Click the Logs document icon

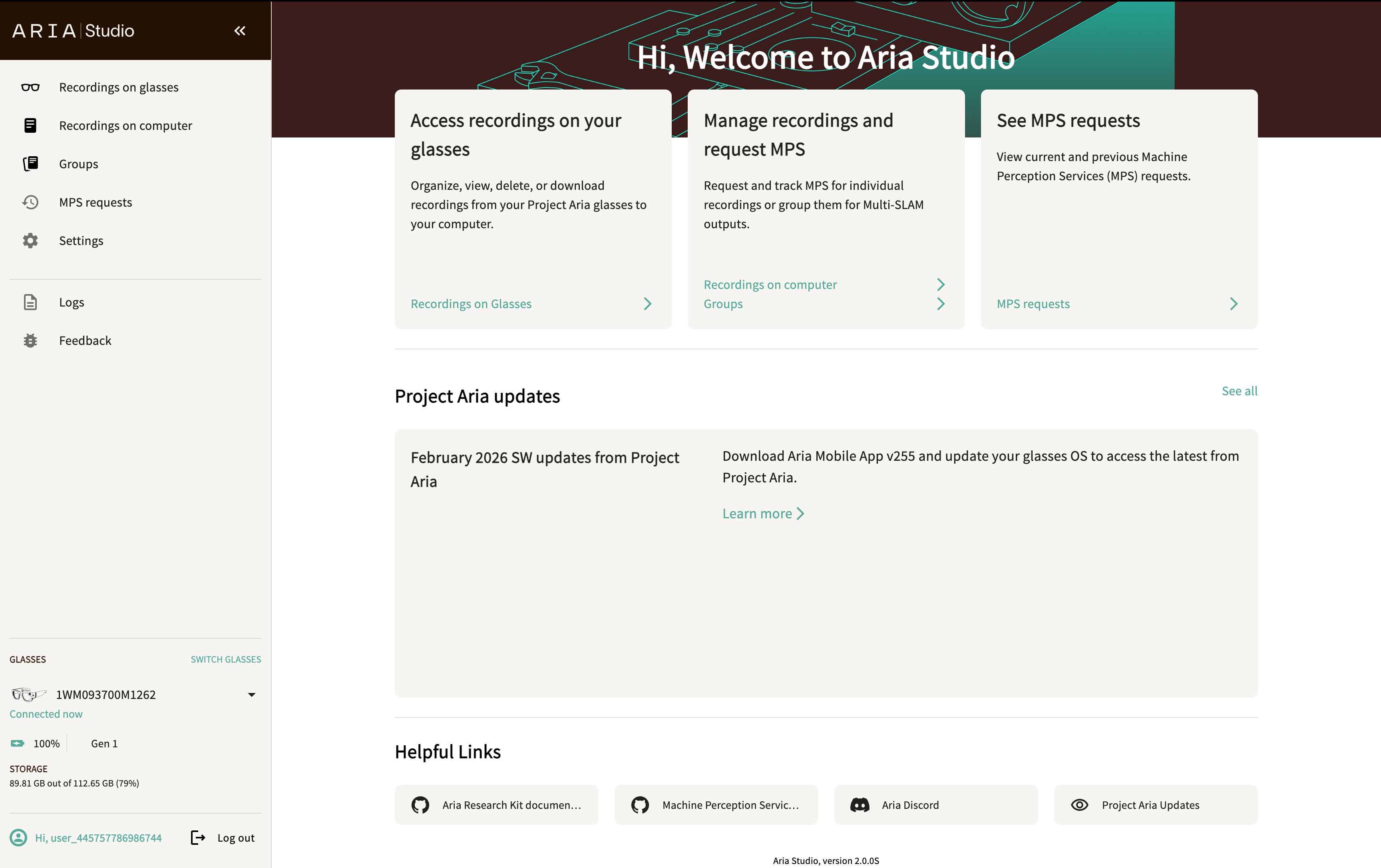pyautogui.click(x=30, y=302)
